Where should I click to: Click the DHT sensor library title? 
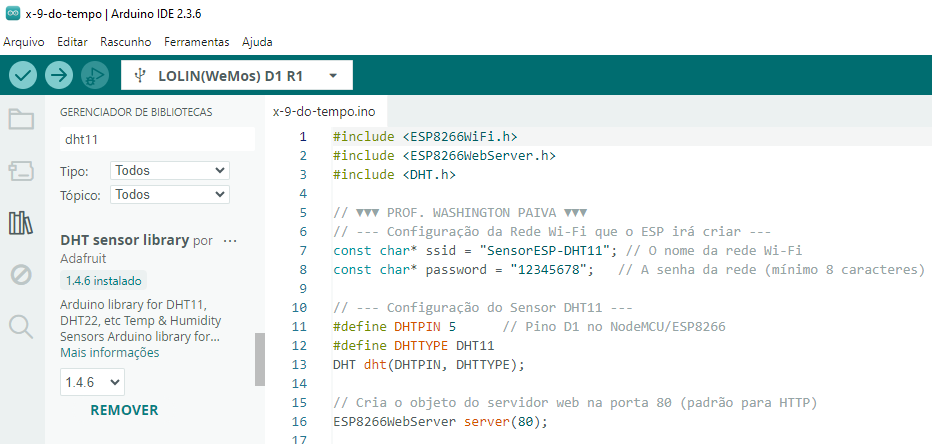(x=124, y=241)
